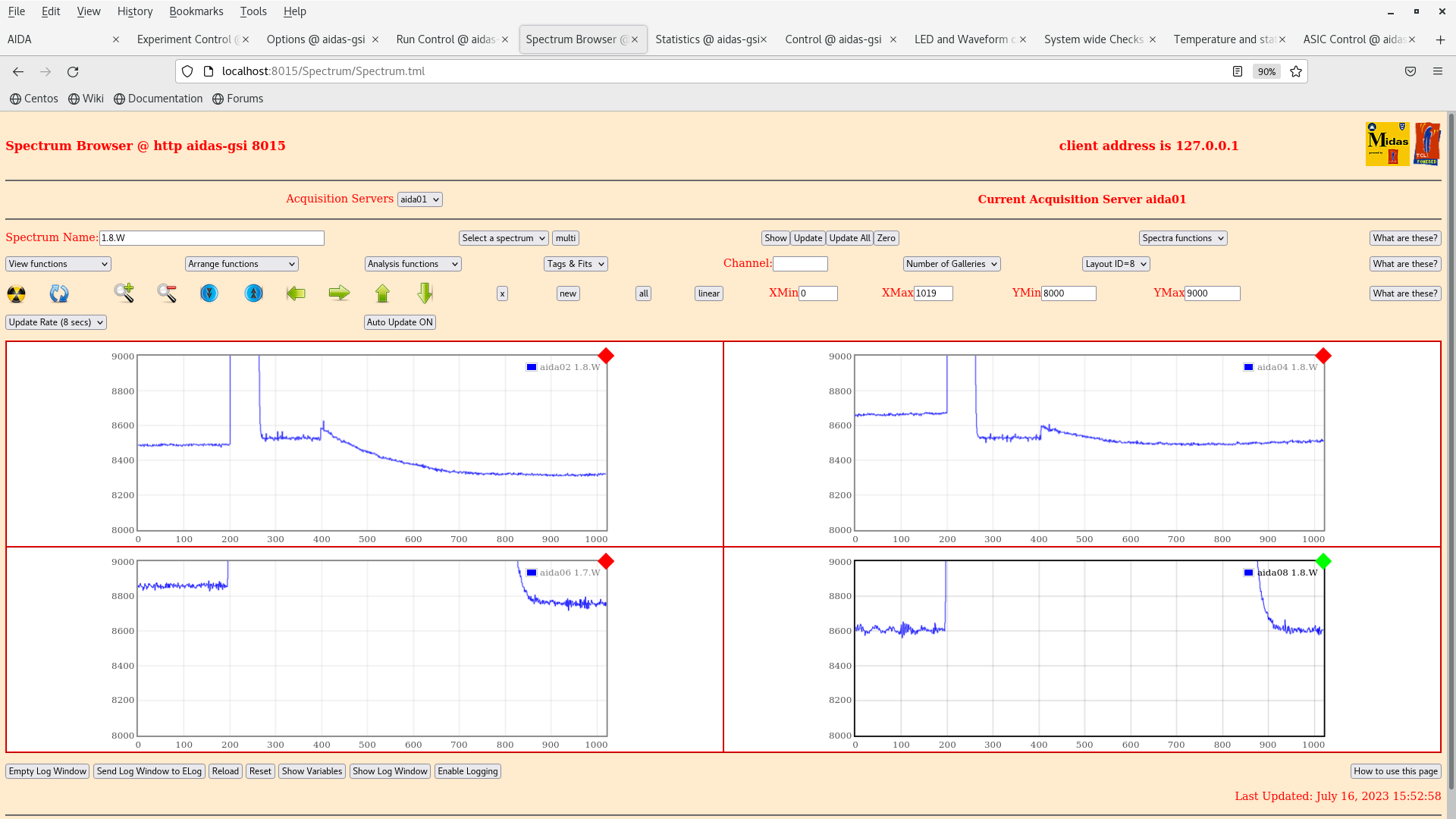Click the green up arrow icon
The image size is (1456, 819).
[382, 293]
